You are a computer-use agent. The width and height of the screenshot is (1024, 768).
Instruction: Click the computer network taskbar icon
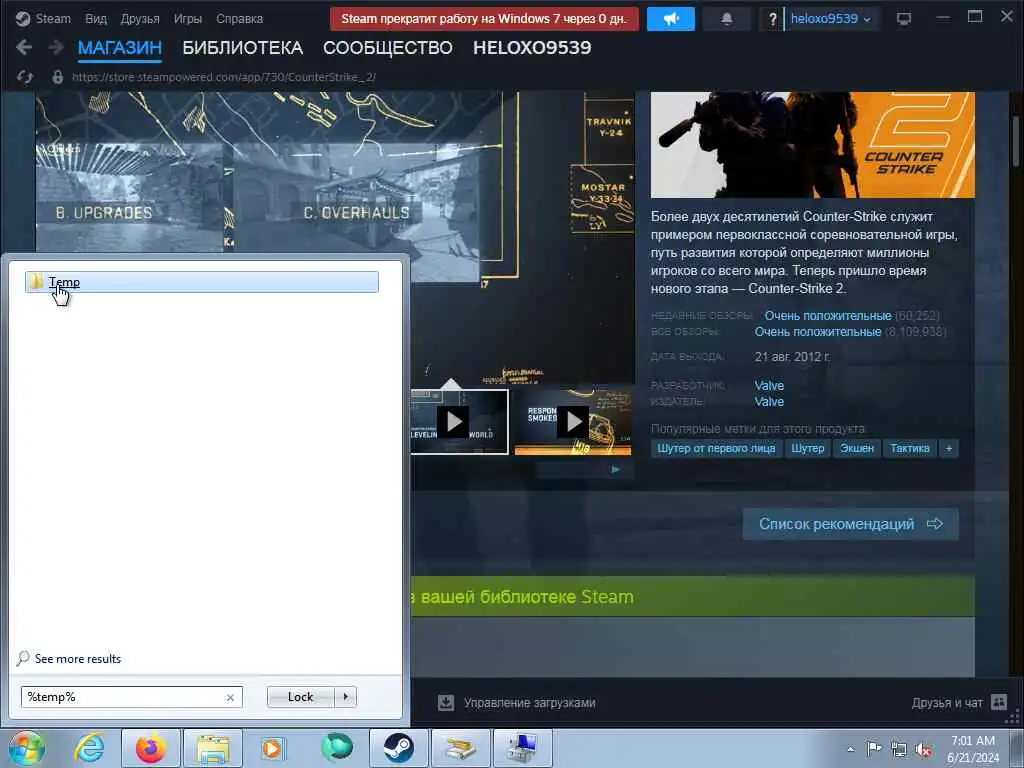(x=522, y=748)
